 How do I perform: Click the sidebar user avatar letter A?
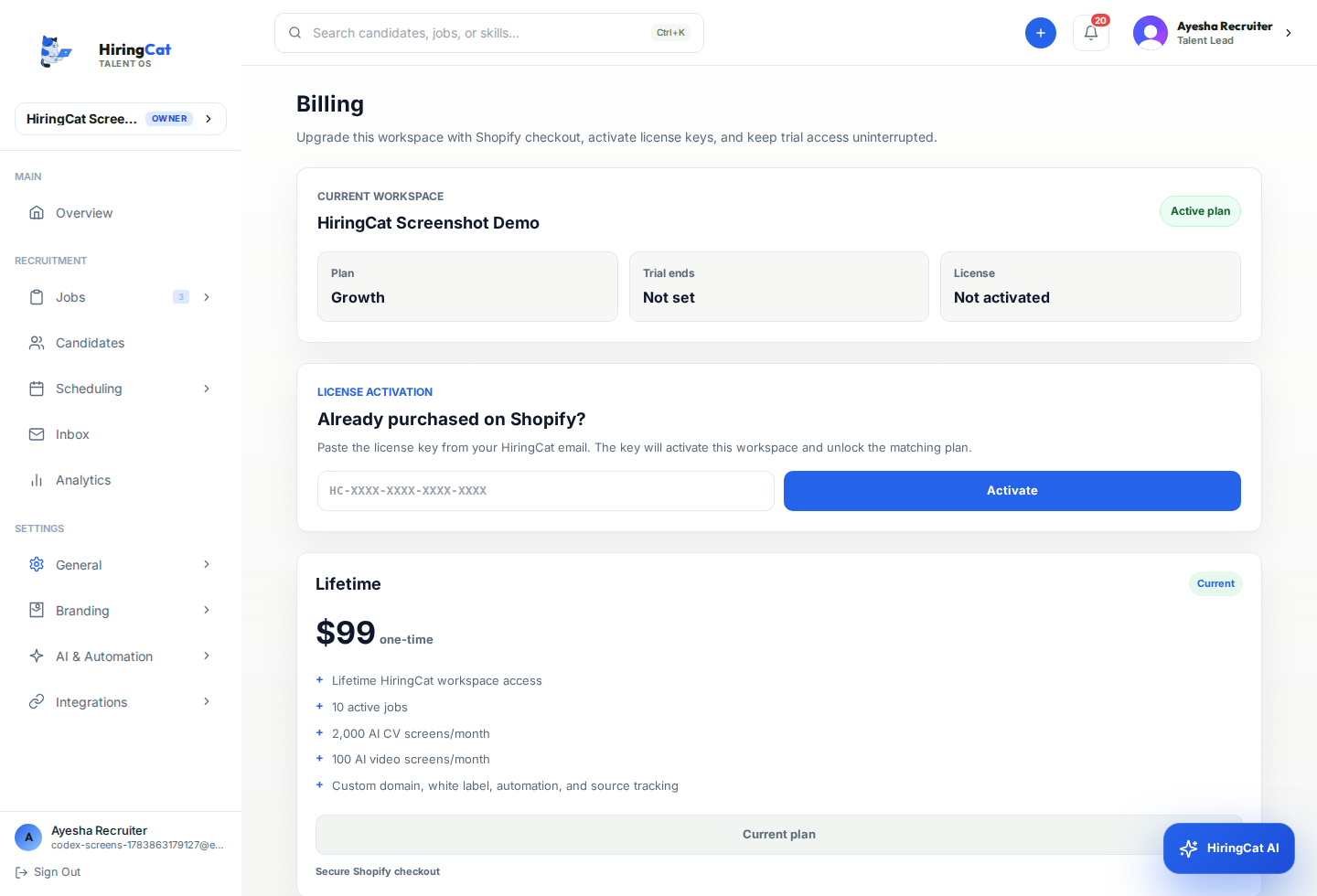[x=28, y=837]
